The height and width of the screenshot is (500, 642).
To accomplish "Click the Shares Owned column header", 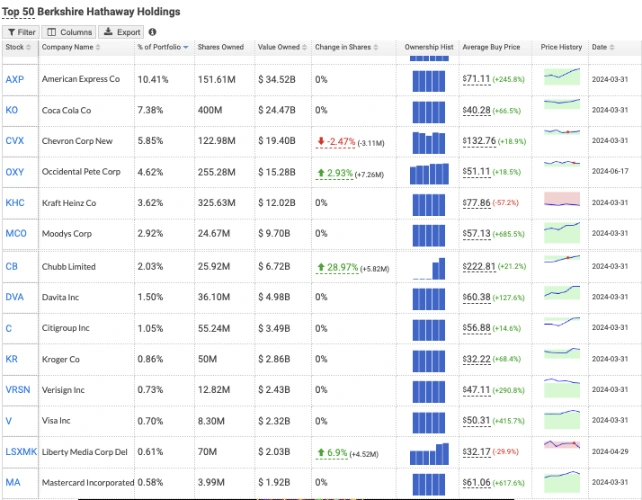I will [221, 47].
